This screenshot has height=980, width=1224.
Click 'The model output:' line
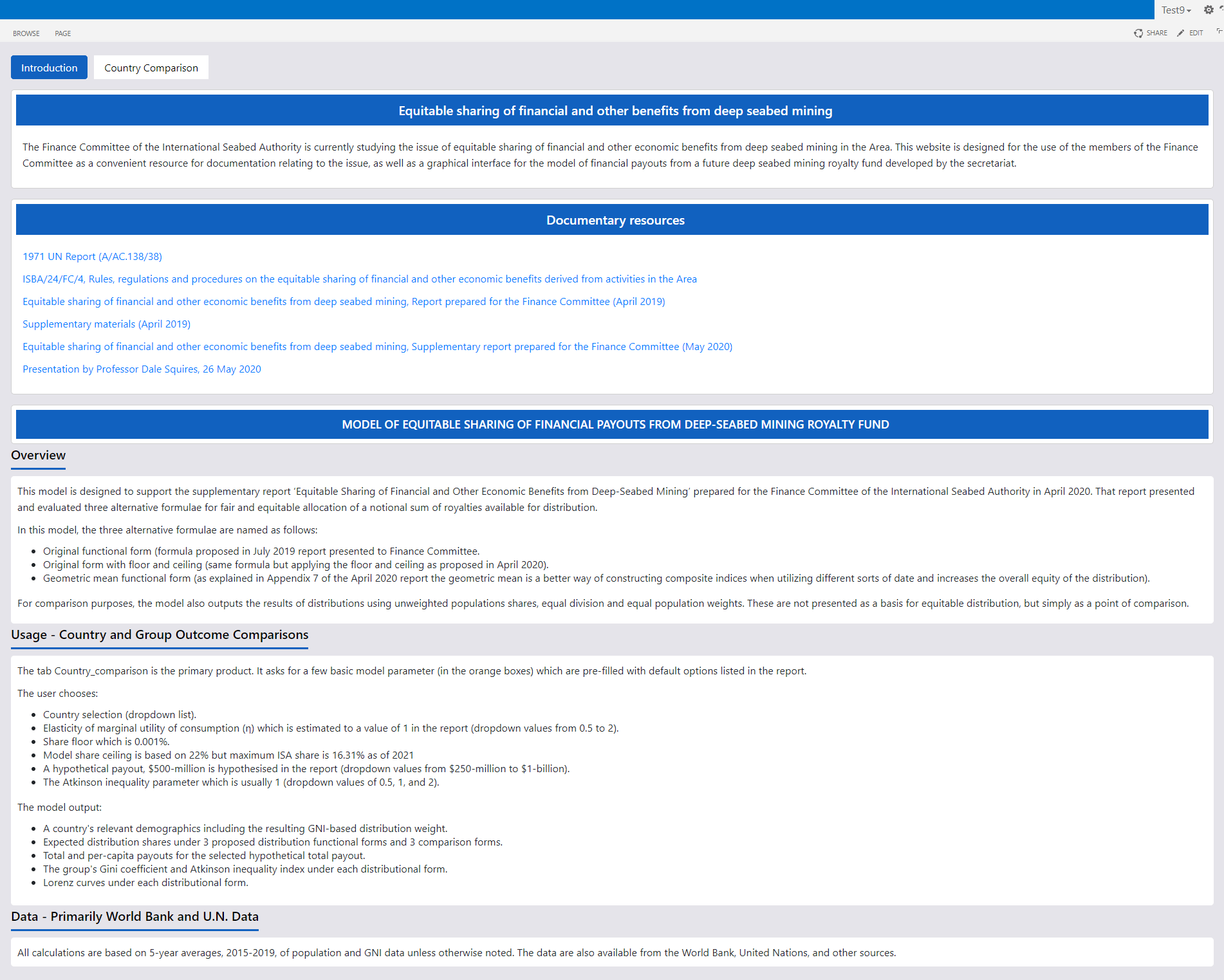[x=59, y=807]
